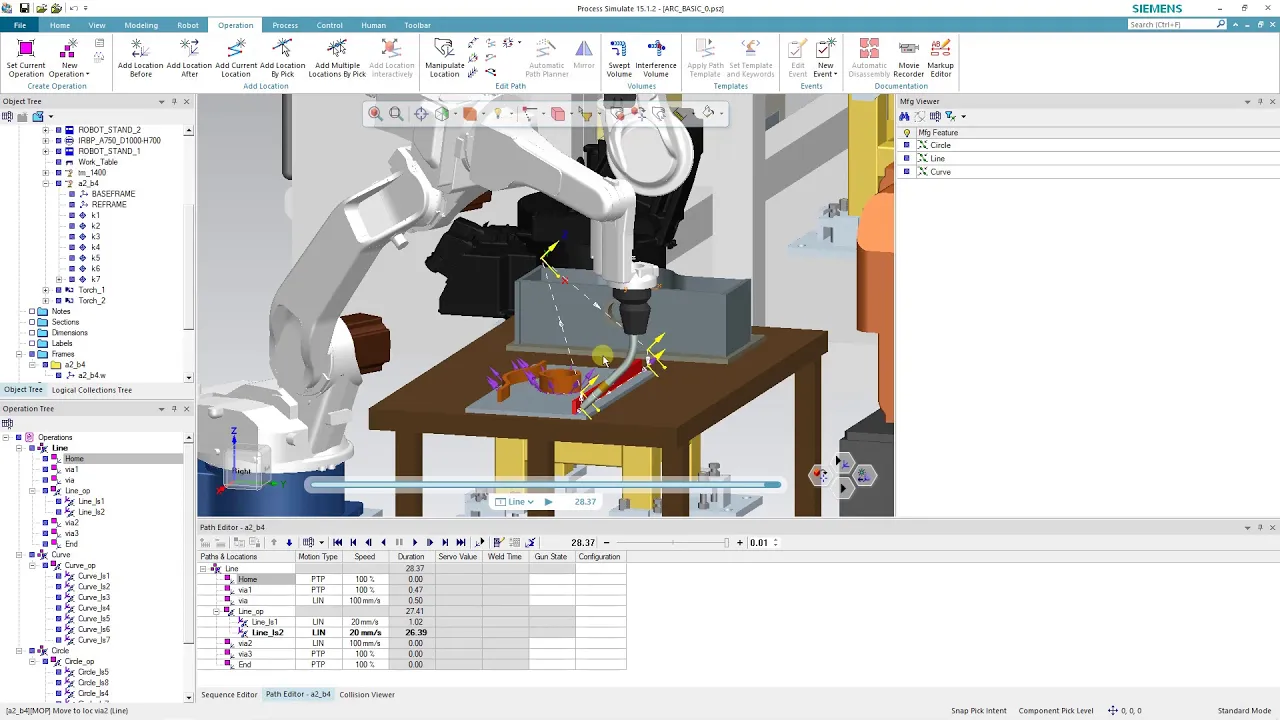Click Component Pick Level status item
1280x720 pixels.
(1056, 711)
